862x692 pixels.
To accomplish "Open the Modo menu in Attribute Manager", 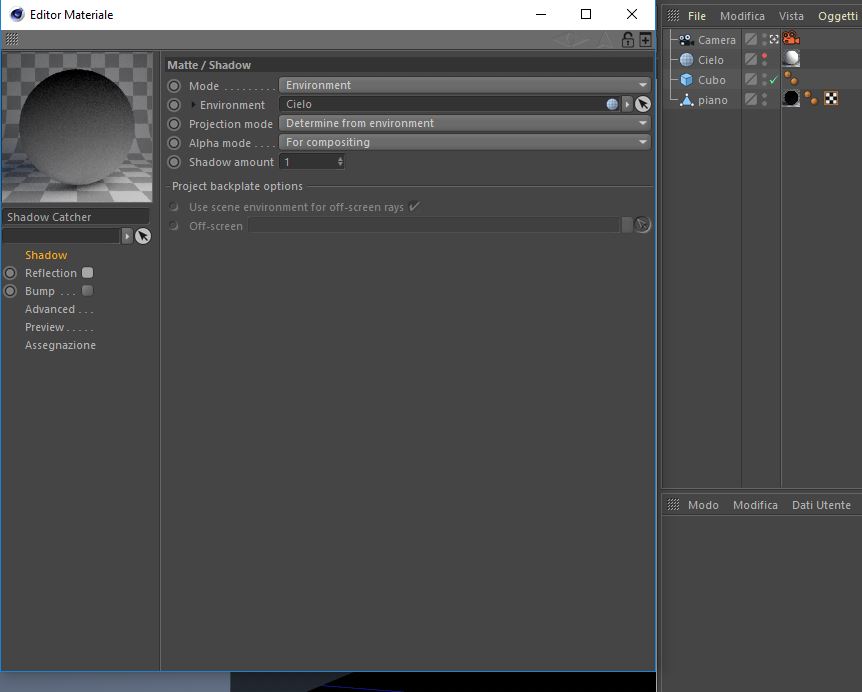I will (x=703, y=505).
